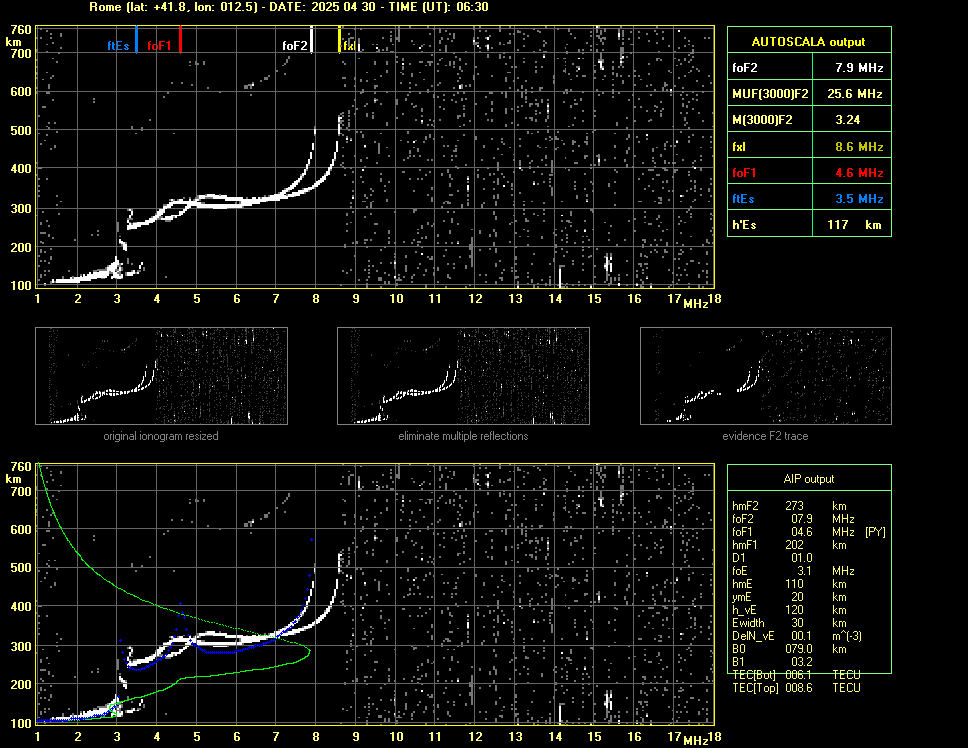Click the foE 3.1 MHz row

coord(793,571)
